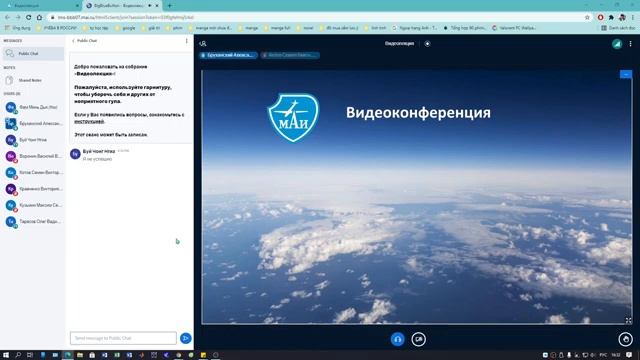This screenshot has width=640, height=360.
Task: Click the MAI logo on the slide
Action: [293, 118]
